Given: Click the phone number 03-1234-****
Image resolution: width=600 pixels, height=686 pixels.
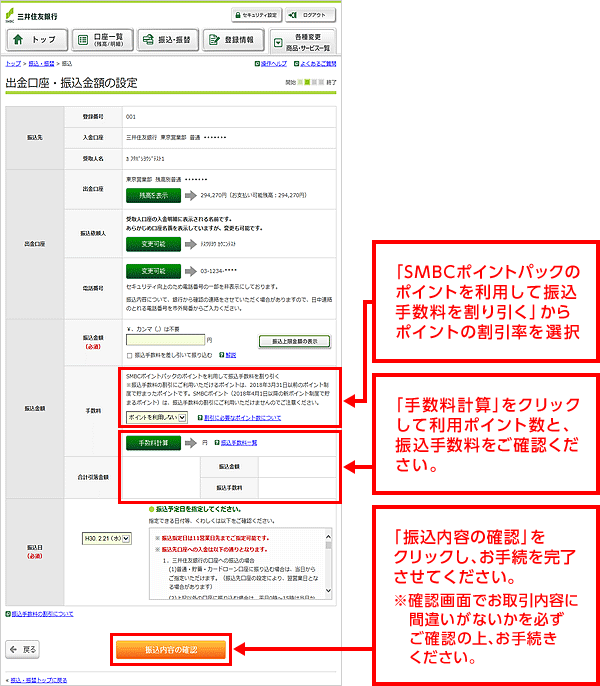Looking at the screenshot, I should (x=218, y=271).
